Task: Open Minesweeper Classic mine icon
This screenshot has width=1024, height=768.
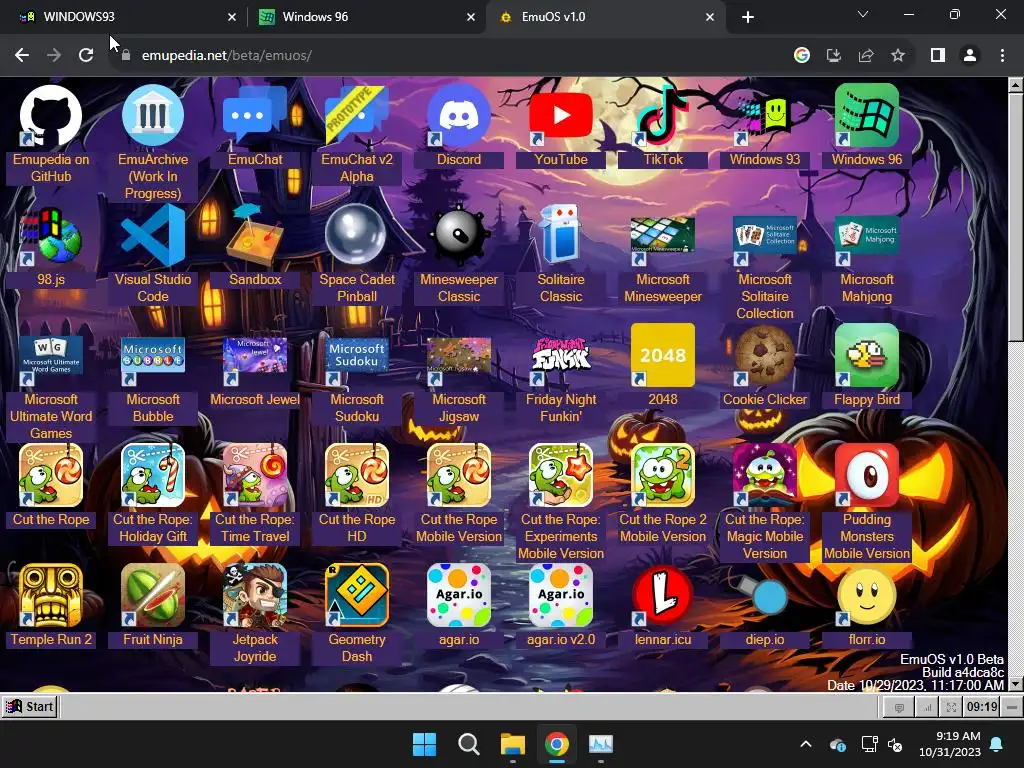Action: tap(458, 236)
